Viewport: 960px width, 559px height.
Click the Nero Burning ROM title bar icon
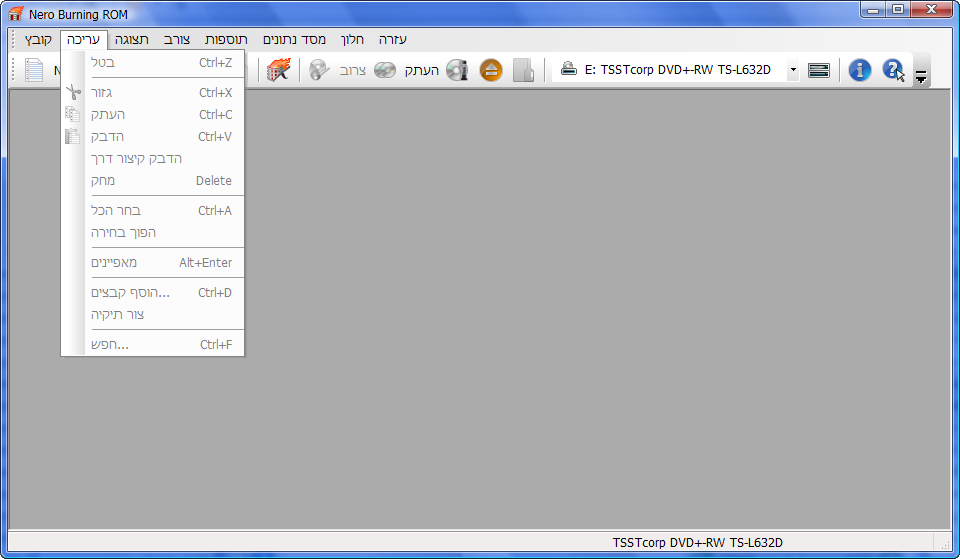tap(16, 13)
